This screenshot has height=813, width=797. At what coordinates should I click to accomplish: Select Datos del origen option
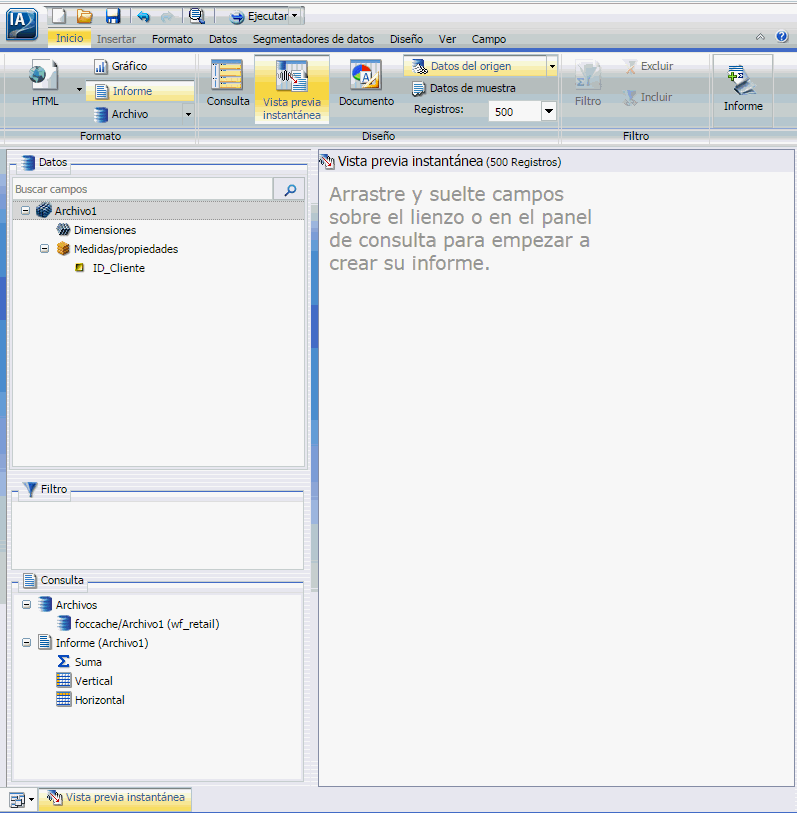(x=474, y=66)
